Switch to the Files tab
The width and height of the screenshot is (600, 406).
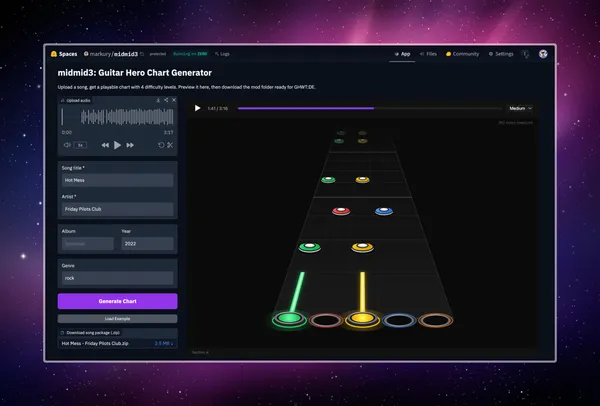tap(429, 54)
